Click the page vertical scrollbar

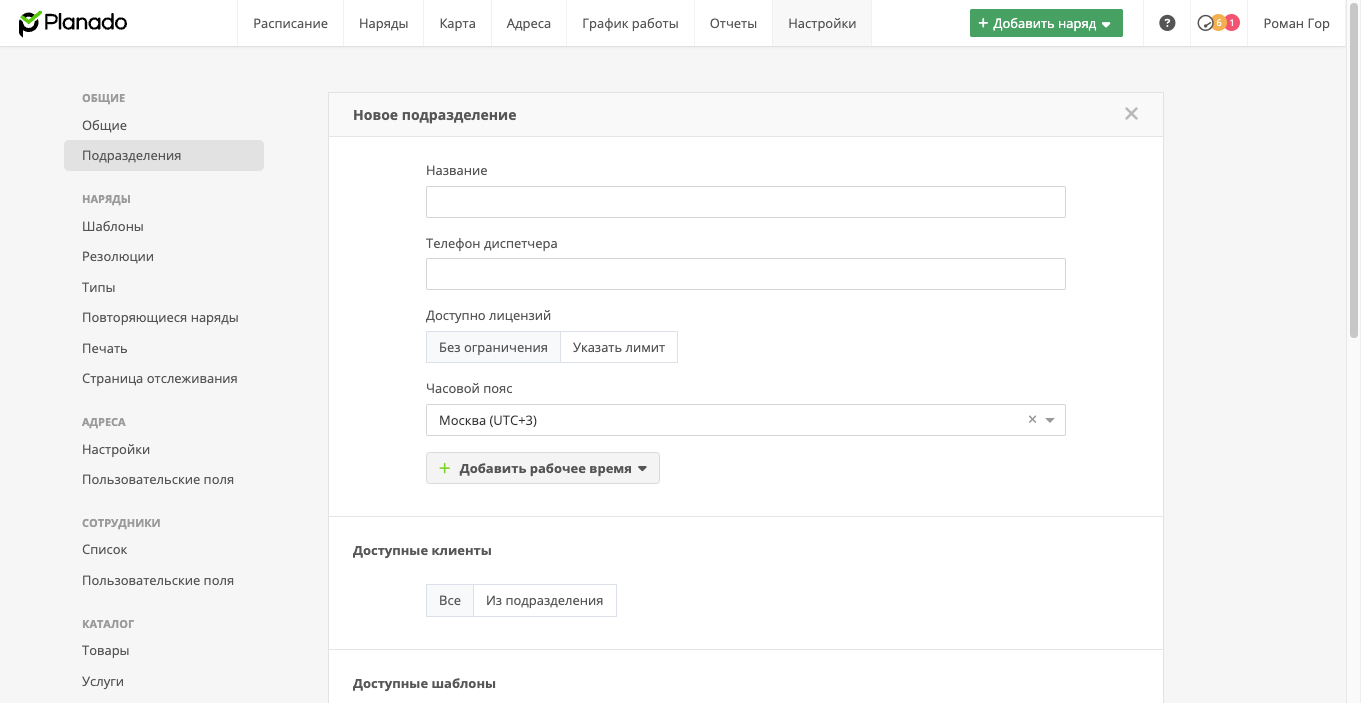(1354, 170)
